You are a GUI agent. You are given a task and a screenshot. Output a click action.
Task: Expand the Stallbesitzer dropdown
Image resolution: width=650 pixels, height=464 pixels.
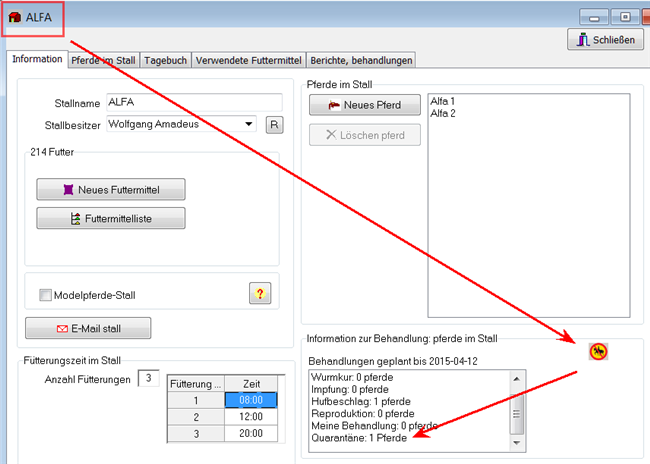(x=248, y=124)
